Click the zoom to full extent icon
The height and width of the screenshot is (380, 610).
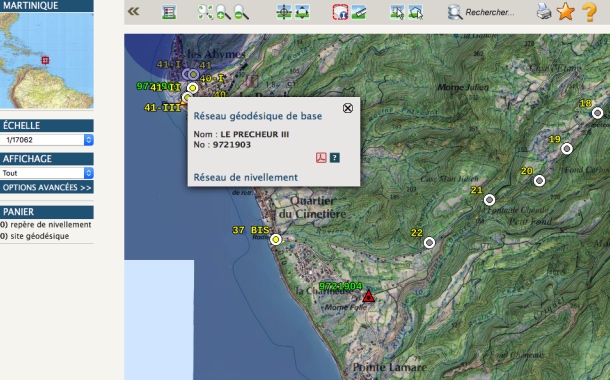[x=205, y=12]
